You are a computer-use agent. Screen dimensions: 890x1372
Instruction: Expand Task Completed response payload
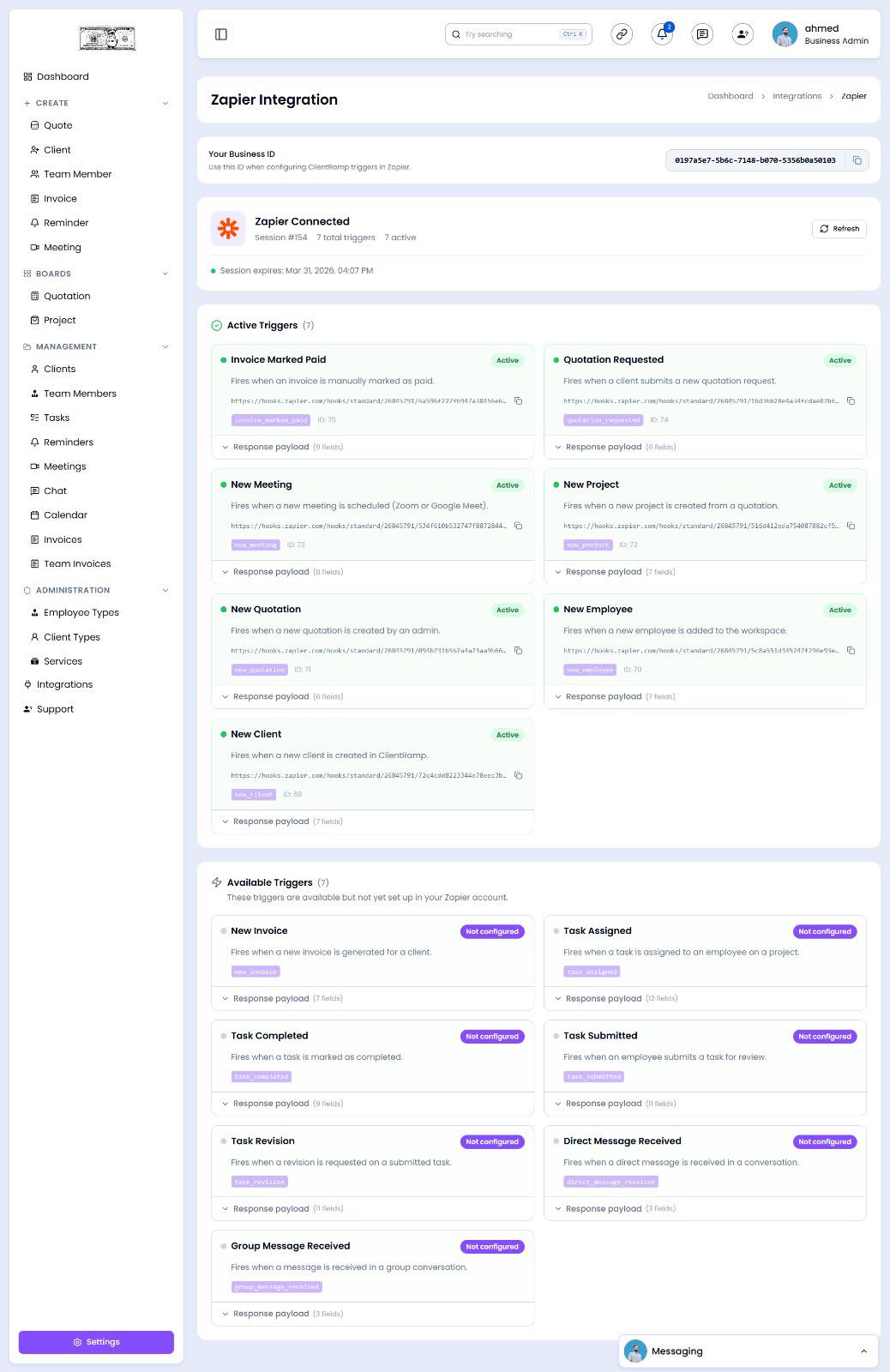point(372,1104)
